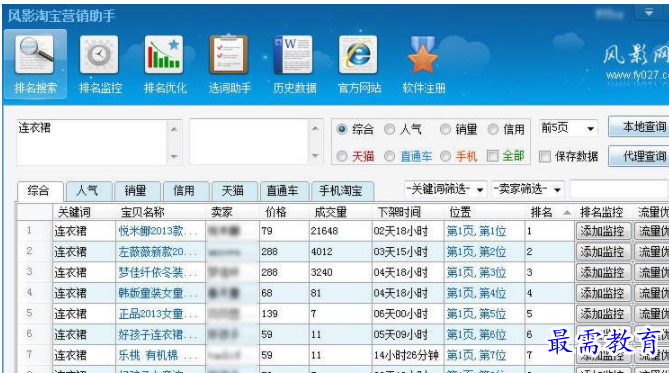Click the 关键词 column header
The width and height of the screenshot is (669, 373).
(x=74, y=212)
